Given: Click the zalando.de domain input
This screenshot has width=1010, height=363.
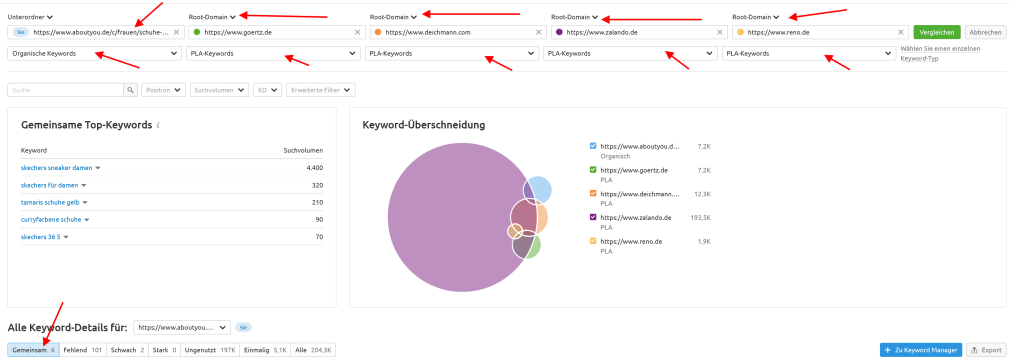Looking at the screenshot, I should 639,32.
